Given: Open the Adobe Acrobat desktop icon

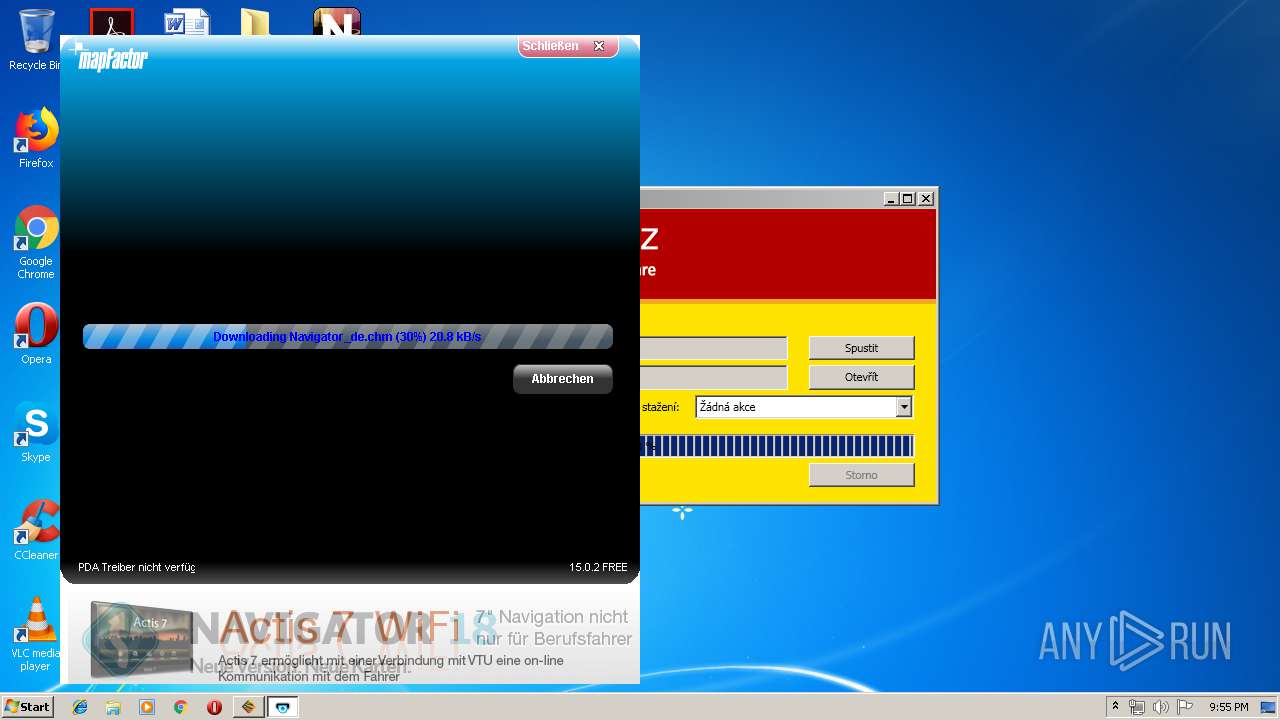Looking at the screenshot, I should click(111, 22).
